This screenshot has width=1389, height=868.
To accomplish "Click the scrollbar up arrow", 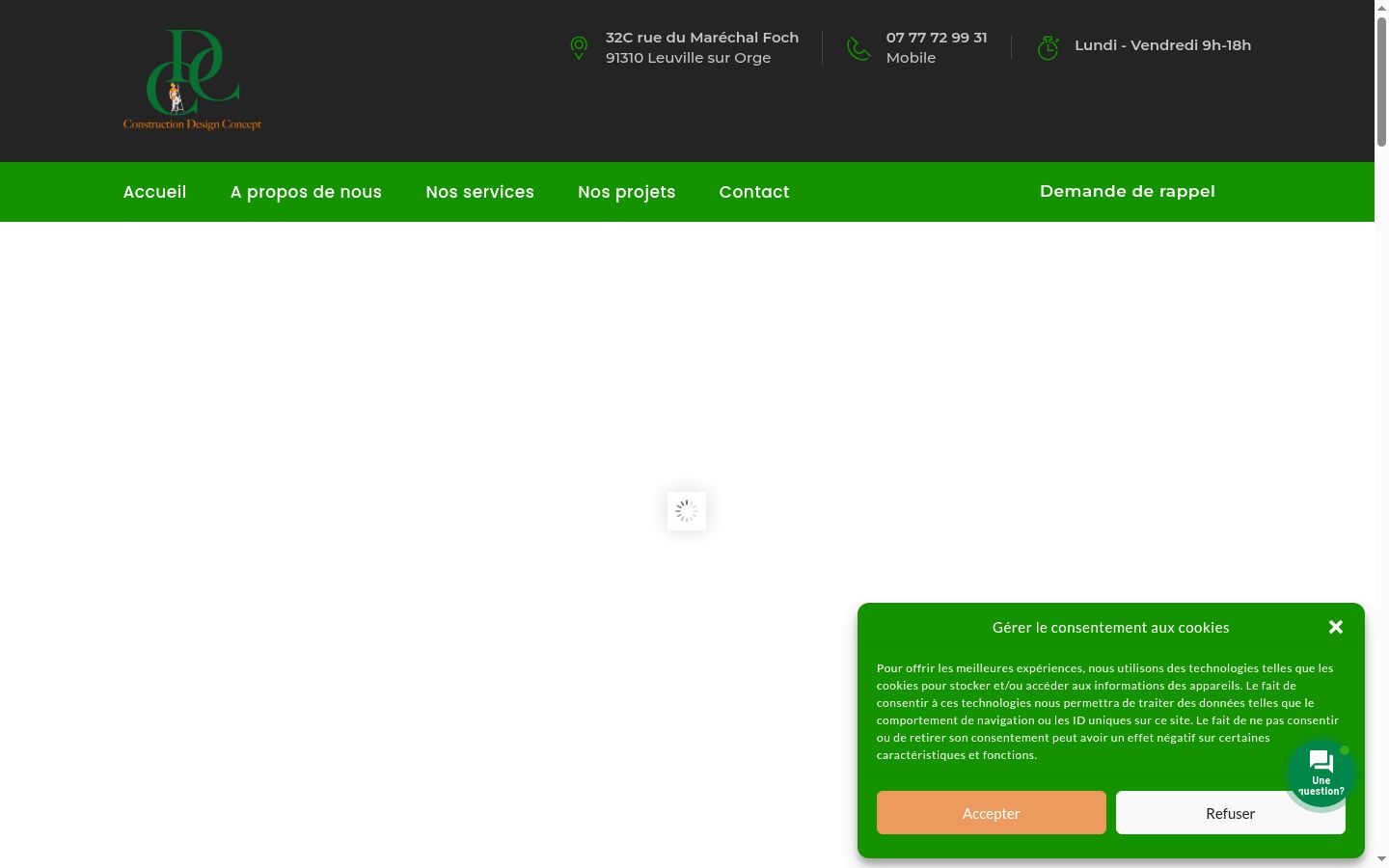I will coord(1381,7).
